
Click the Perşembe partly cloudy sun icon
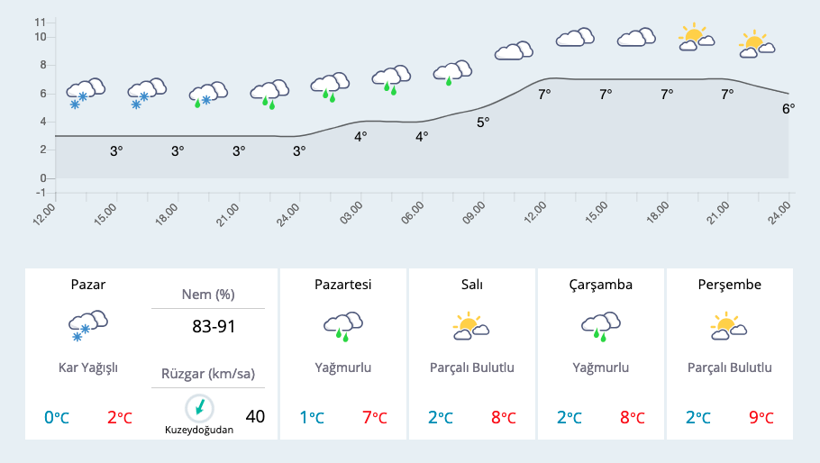click(x=729, y=325)
